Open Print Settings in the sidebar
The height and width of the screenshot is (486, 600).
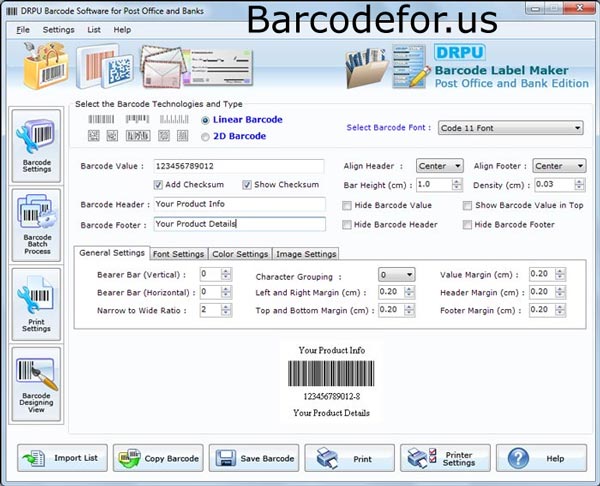click(x=36, y=304)
